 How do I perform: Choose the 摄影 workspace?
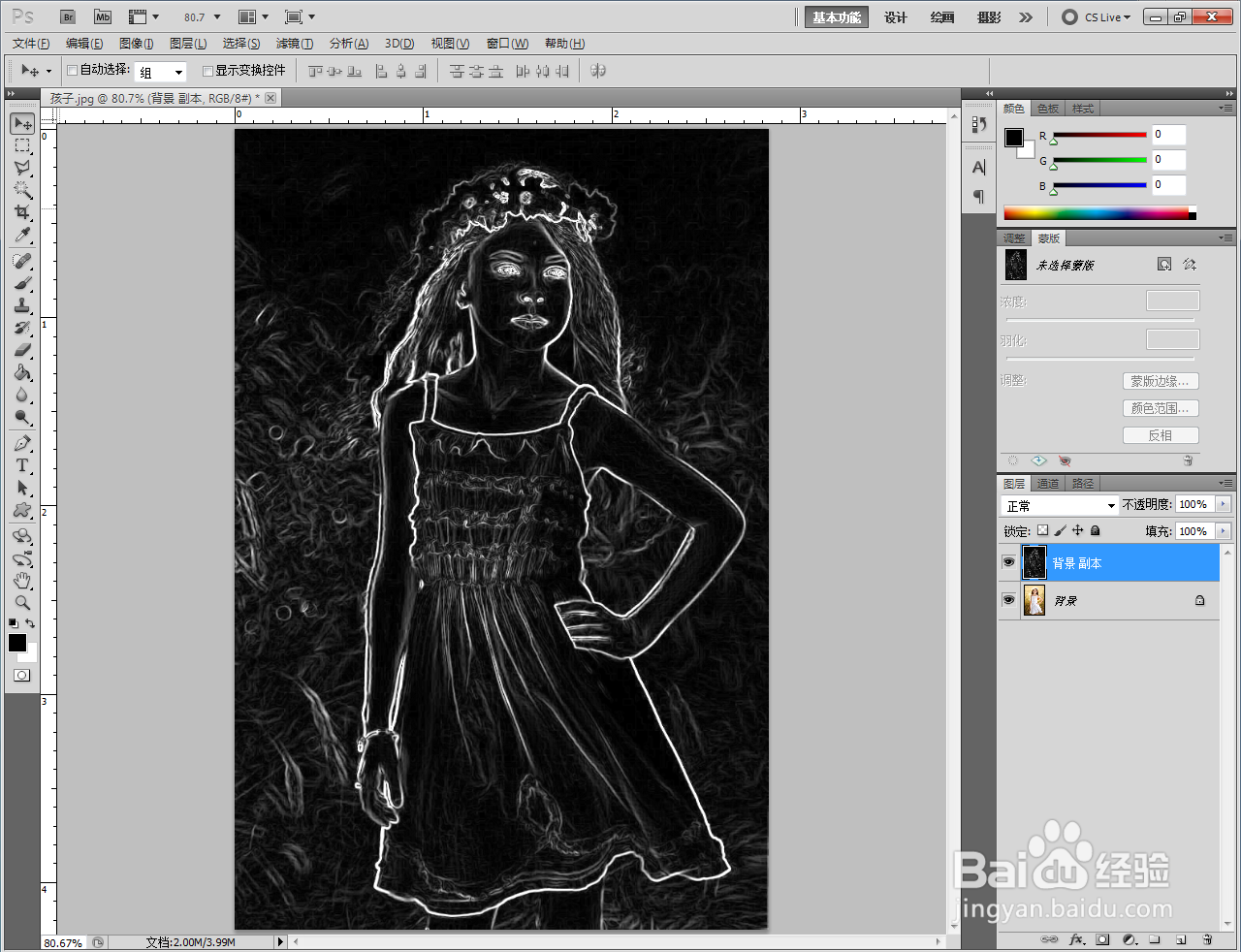tap(989, 17)
